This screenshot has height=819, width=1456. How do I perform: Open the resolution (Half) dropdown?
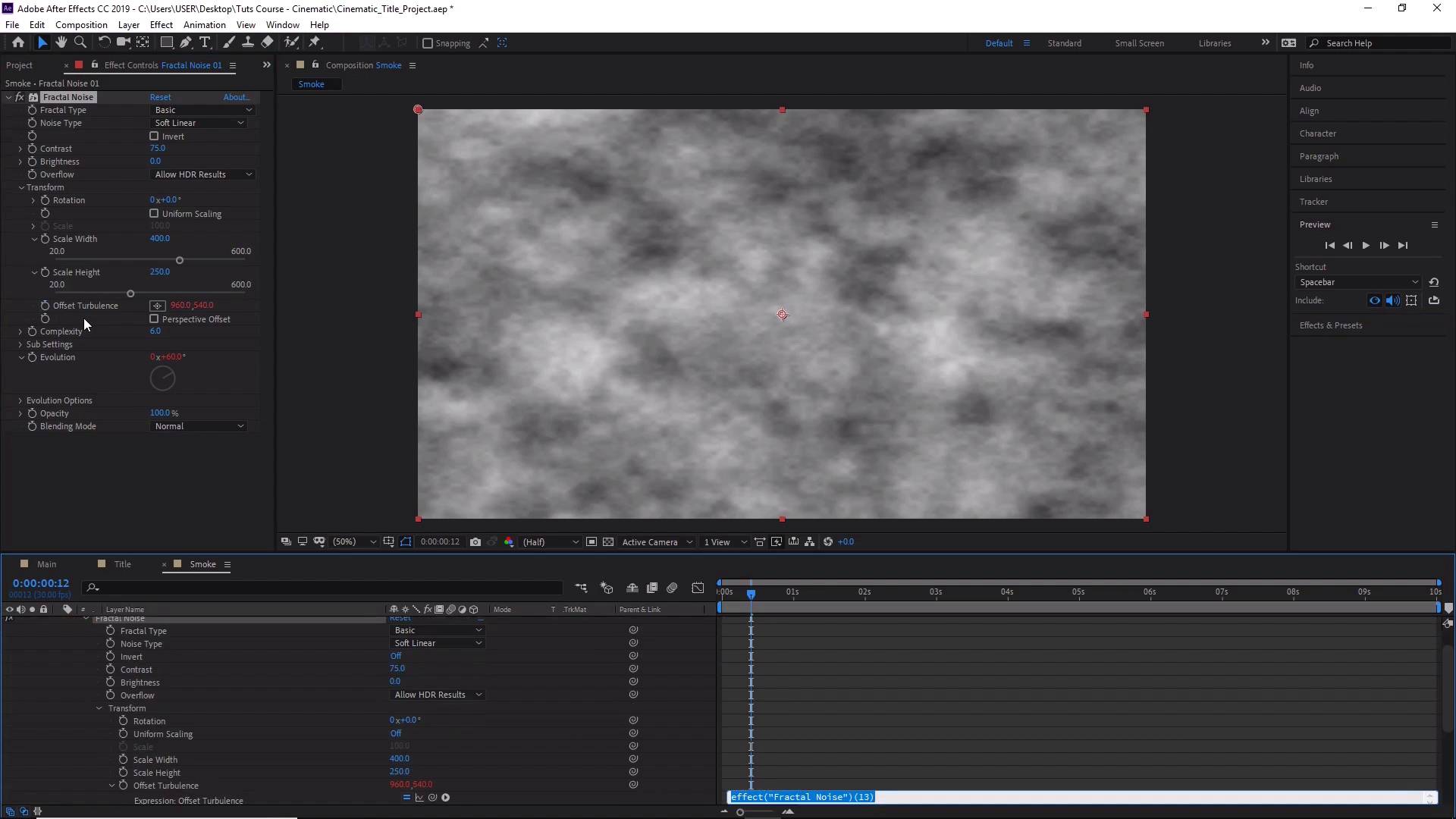tap(551, 542)
